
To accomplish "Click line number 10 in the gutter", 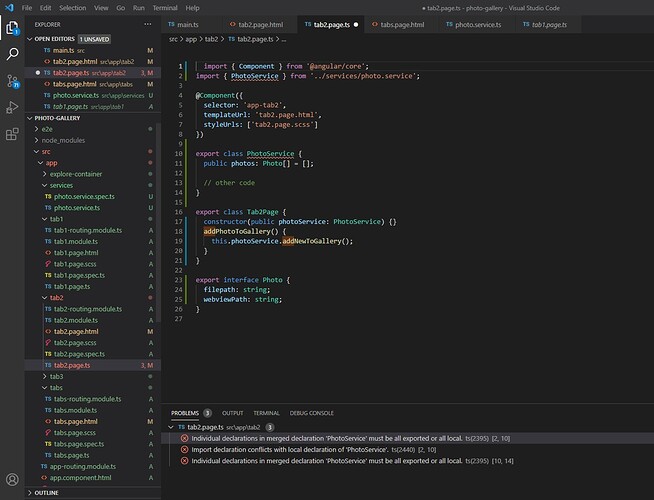I will [x=179, y=153].
